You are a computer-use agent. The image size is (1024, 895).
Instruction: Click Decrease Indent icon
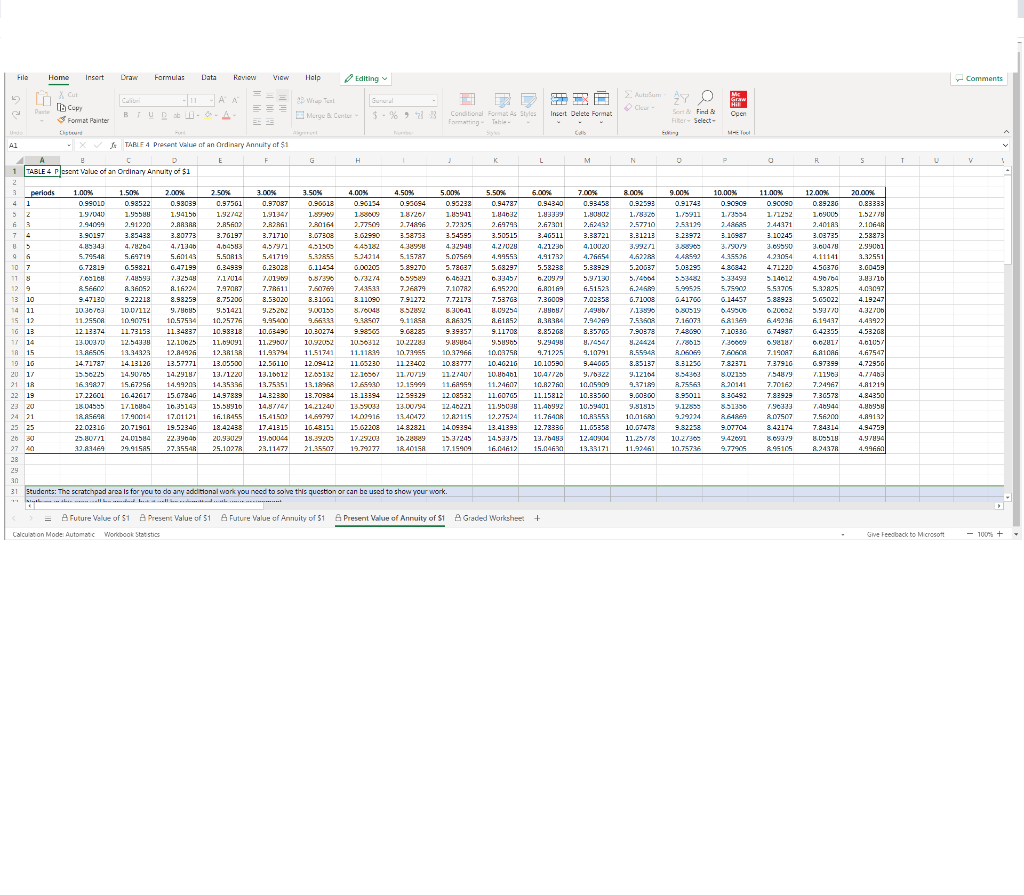[x=257, y=122]
